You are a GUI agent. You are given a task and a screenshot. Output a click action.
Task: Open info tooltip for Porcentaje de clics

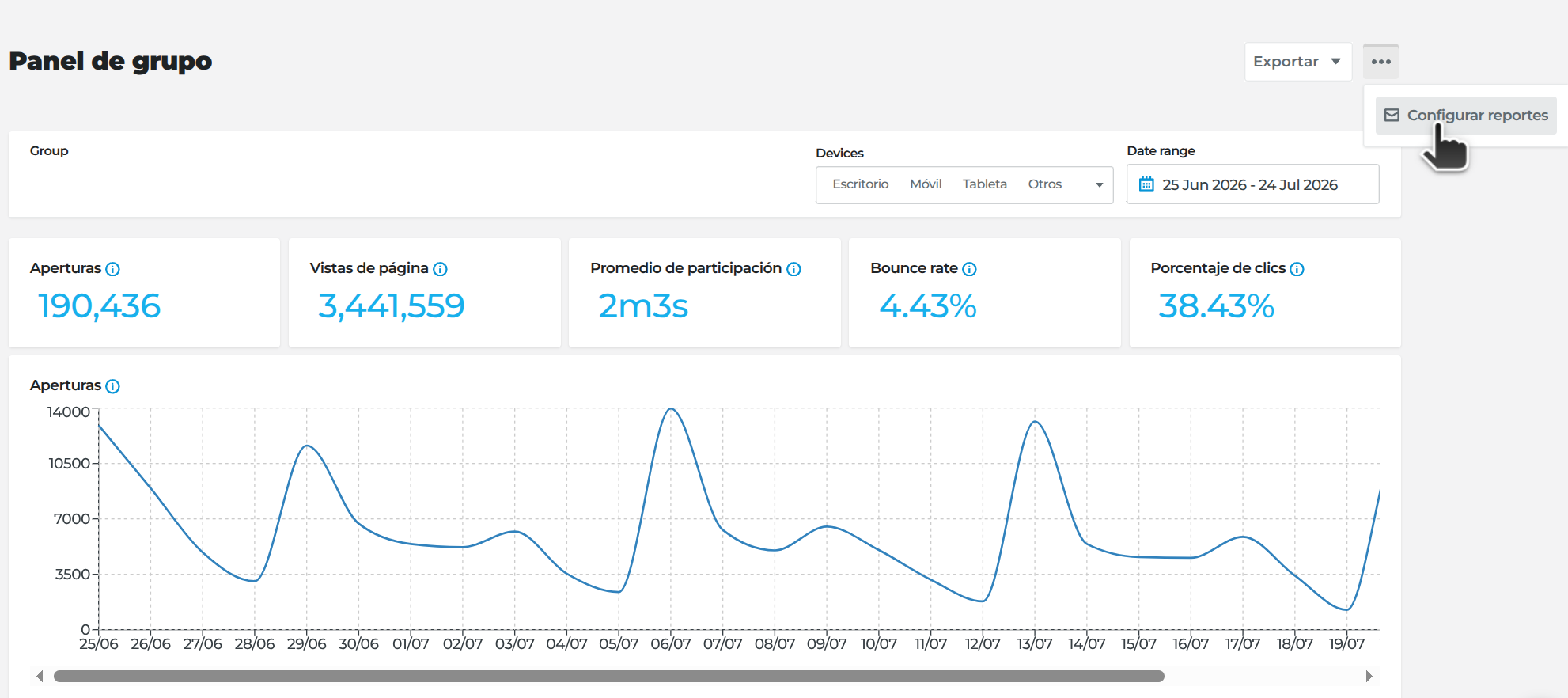click(1297, 269)
